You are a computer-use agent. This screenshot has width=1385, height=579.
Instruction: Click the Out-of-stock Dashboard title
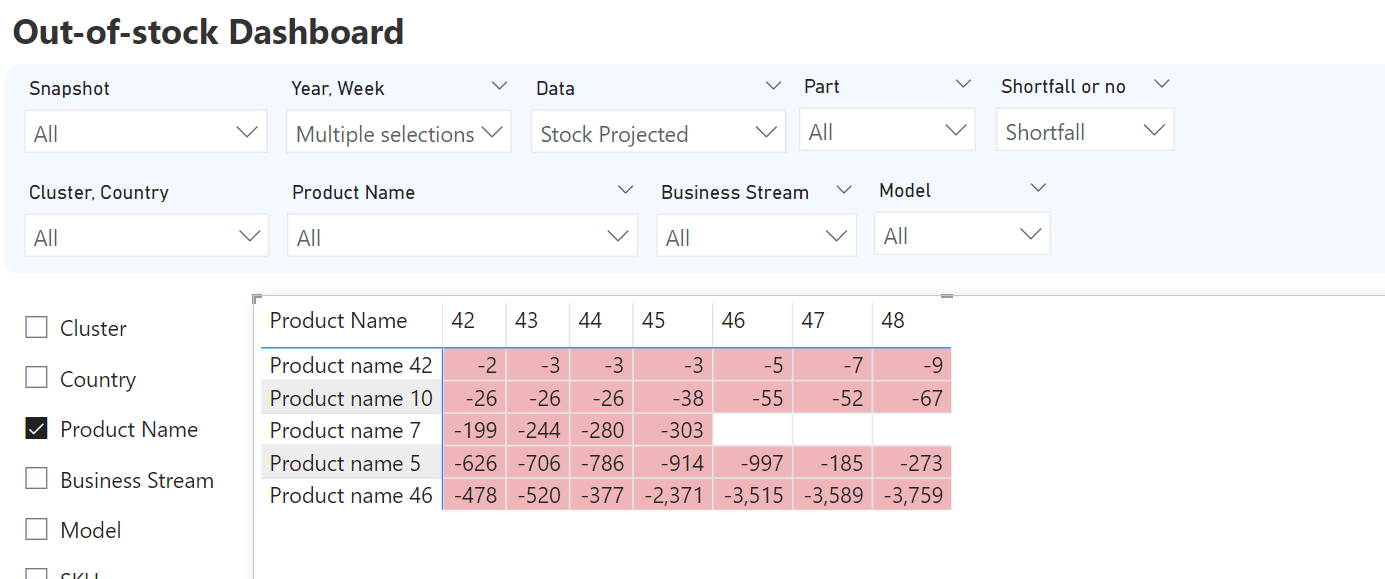click(208, 32)
